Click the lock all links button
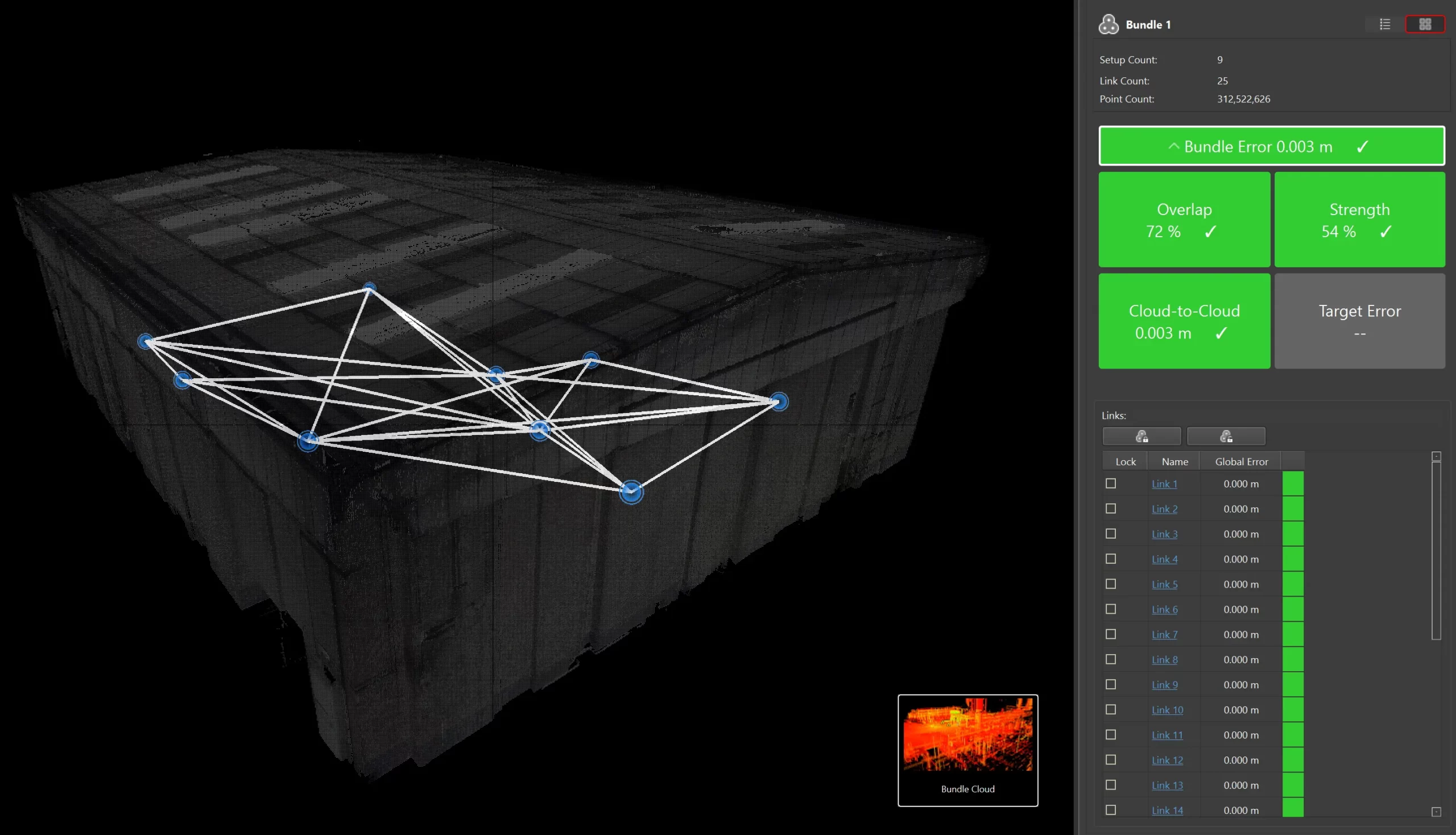 1141,436
